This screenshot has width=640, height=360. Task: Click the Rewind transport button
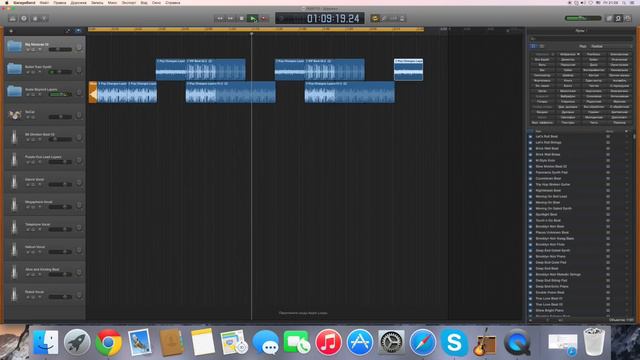(220, 18)
